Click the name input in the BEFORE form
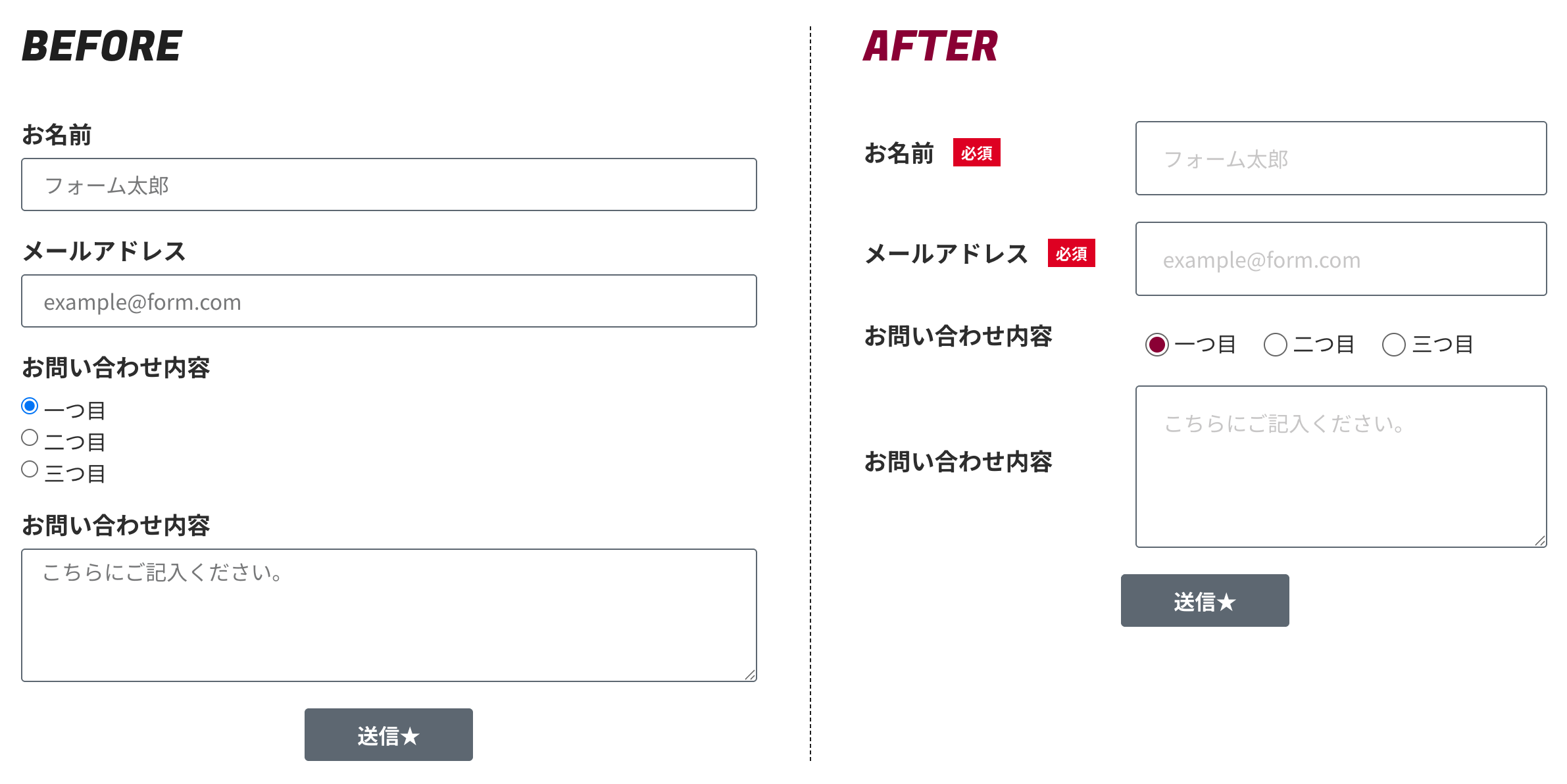Image resolution: width=1567 pixels, height=784 pixels. click(388, 185)
